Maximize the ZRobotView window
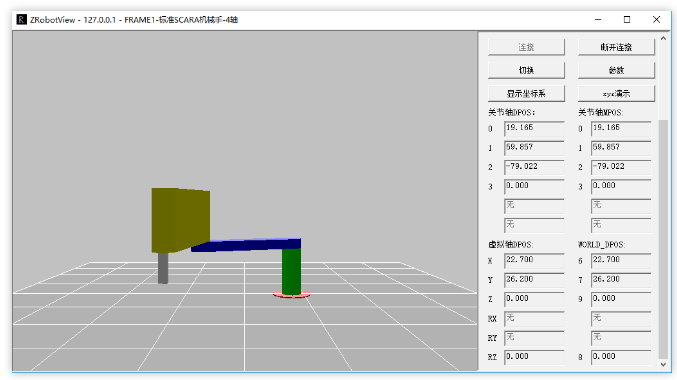 pyautogui.click(x=627, y=19)
